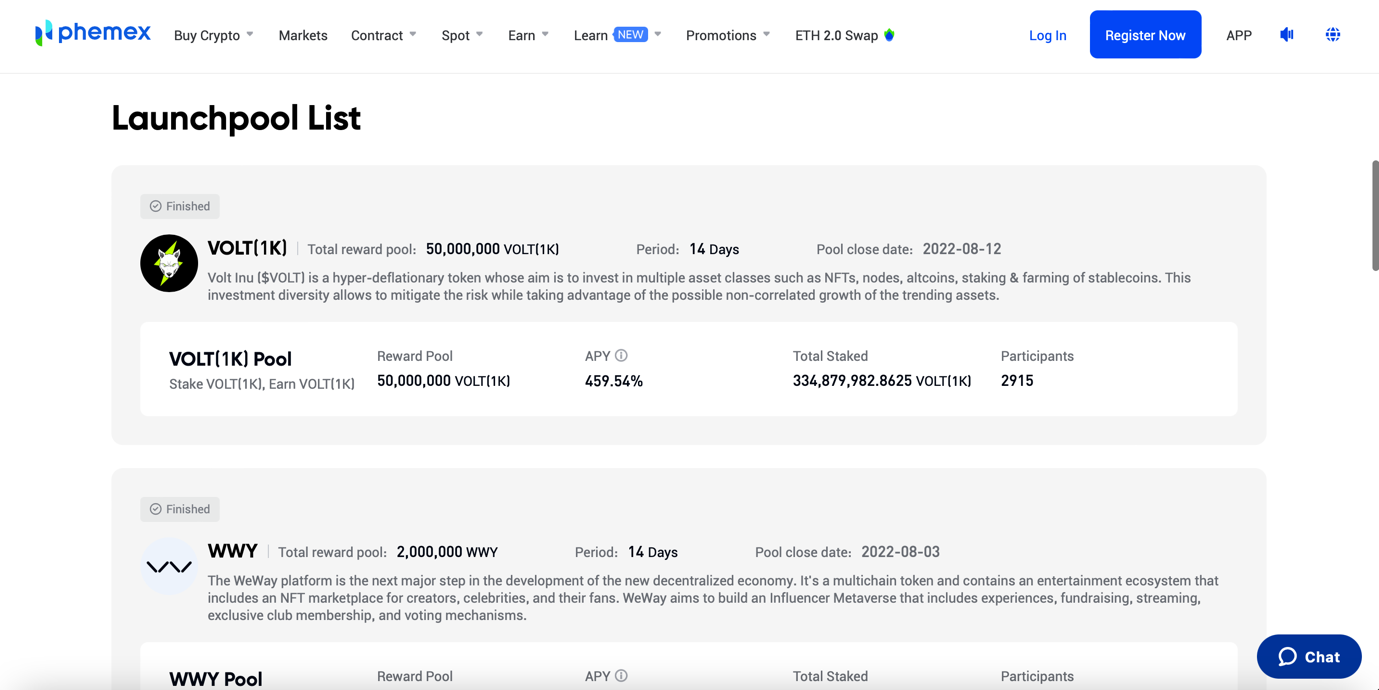The height and width of the screenshot is (690, 1379).
Task: Click the WWY token logo
Action: click(x=169, y=566)
